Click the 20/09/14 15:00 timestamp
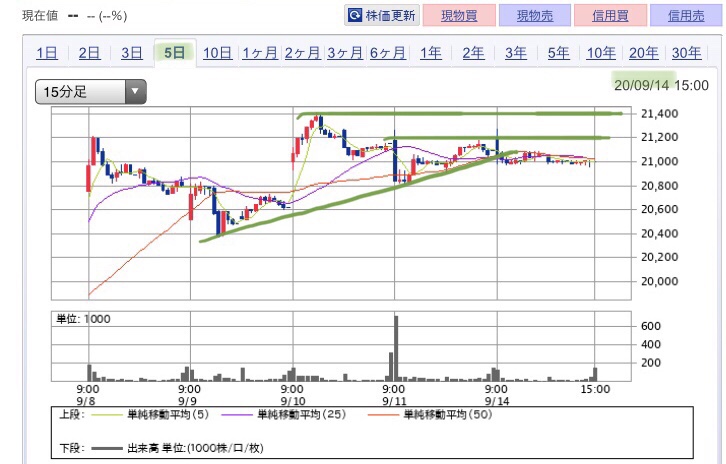This screenshot has height=464, width=726. 661,85
